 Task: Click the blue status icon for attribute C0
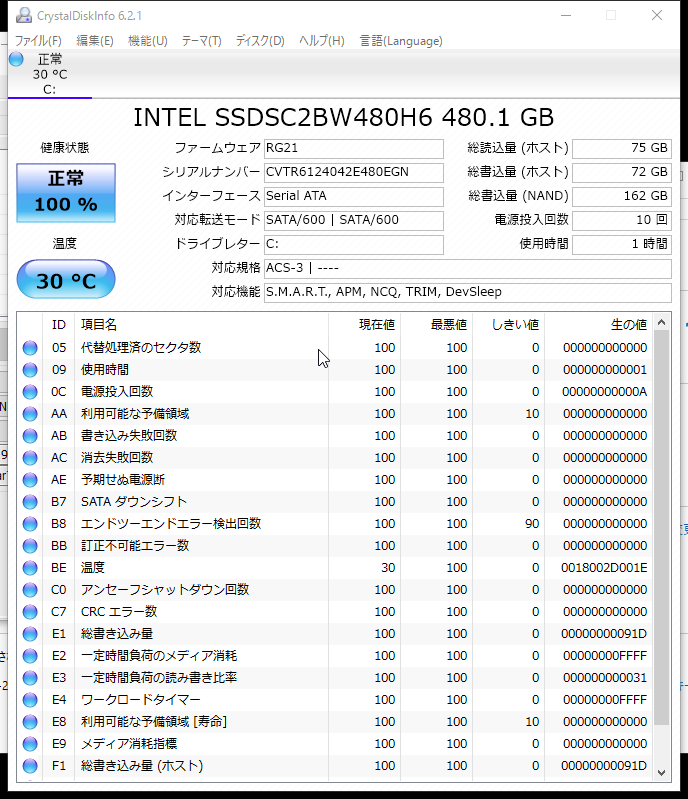(30, 590)
